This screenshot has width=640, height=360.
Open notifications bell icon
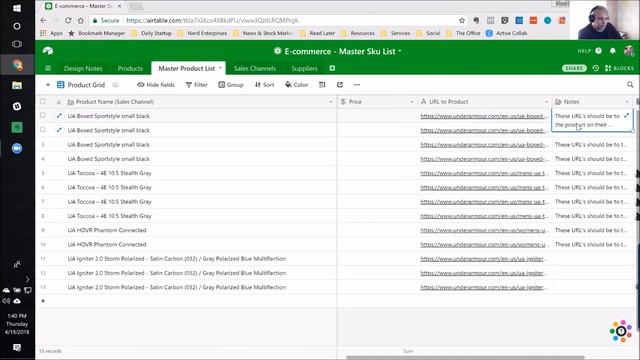(x=613, y=51)
